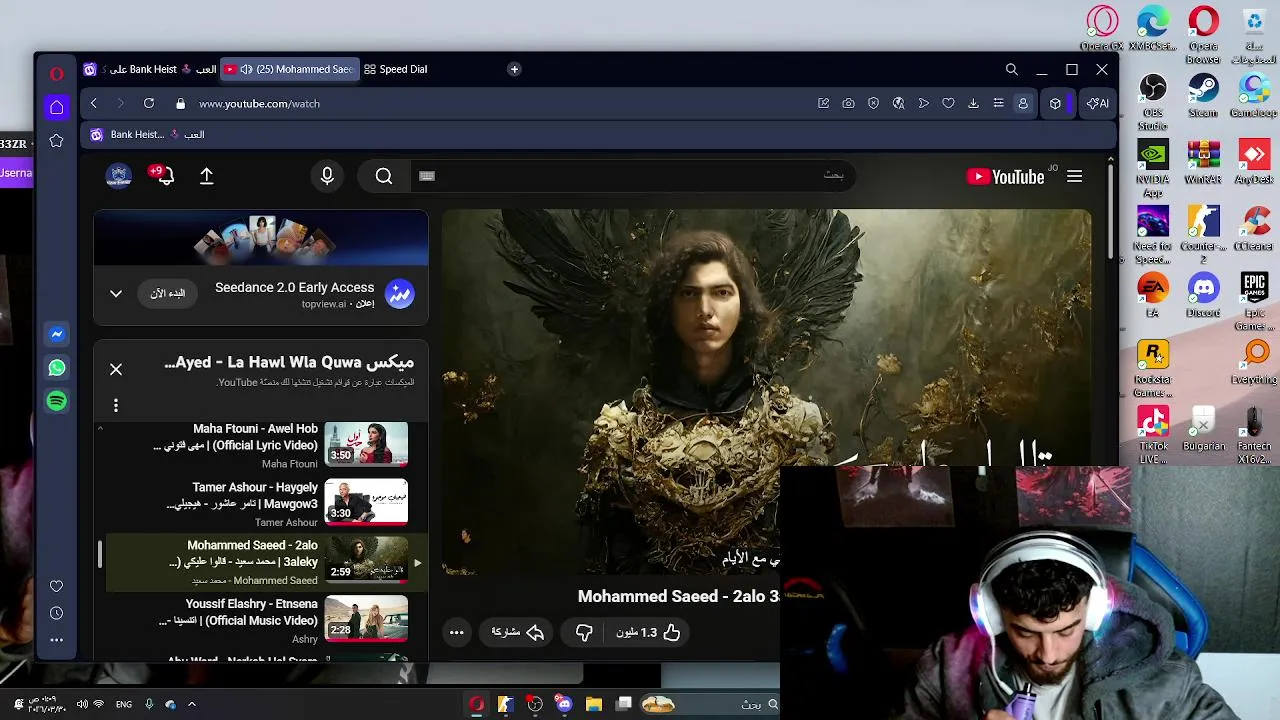Open the Opera AI assistant button

click(1098, 103)
